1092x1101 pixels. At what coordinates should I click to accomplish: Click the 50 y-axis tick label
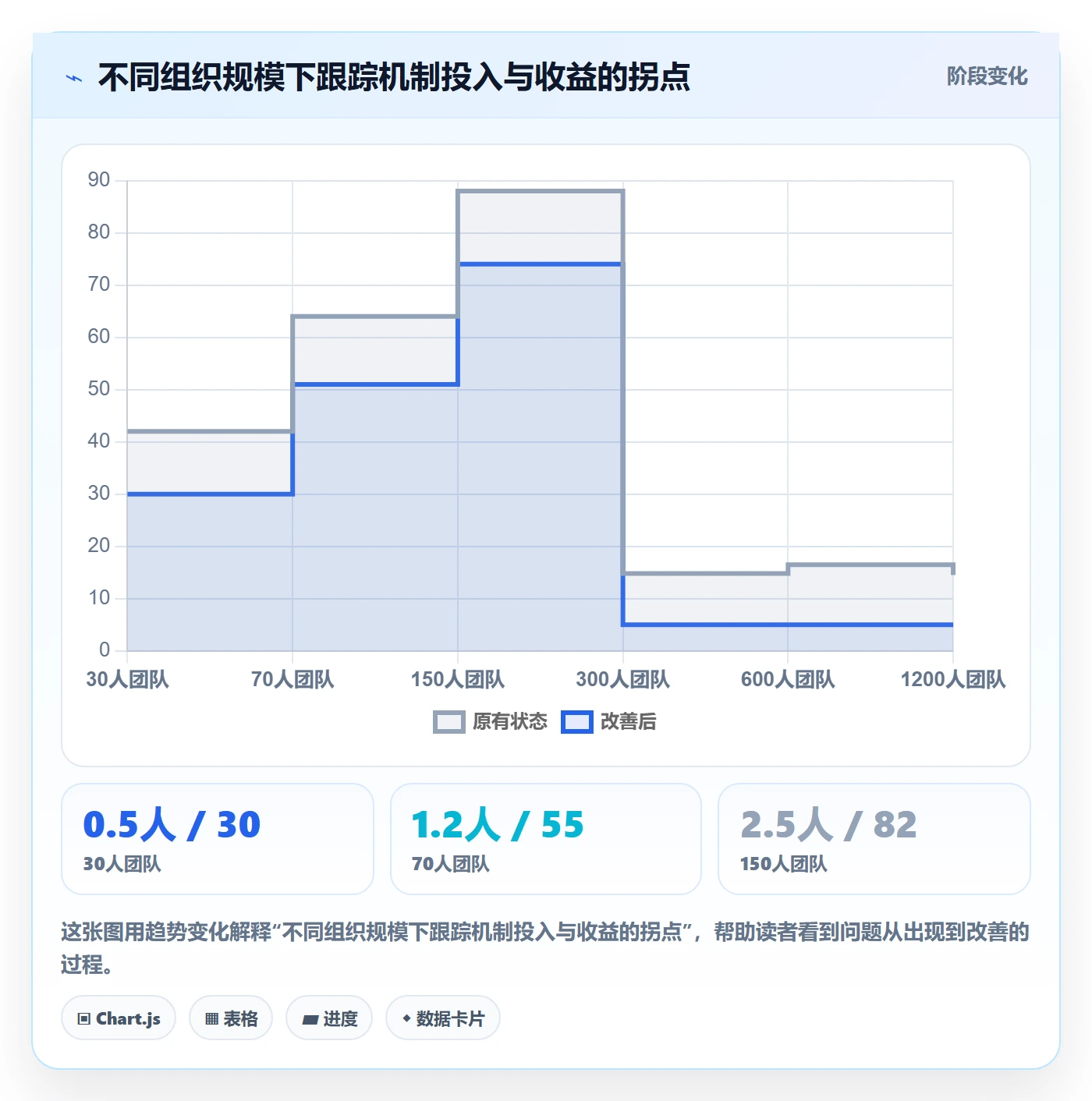coord(99,389)
